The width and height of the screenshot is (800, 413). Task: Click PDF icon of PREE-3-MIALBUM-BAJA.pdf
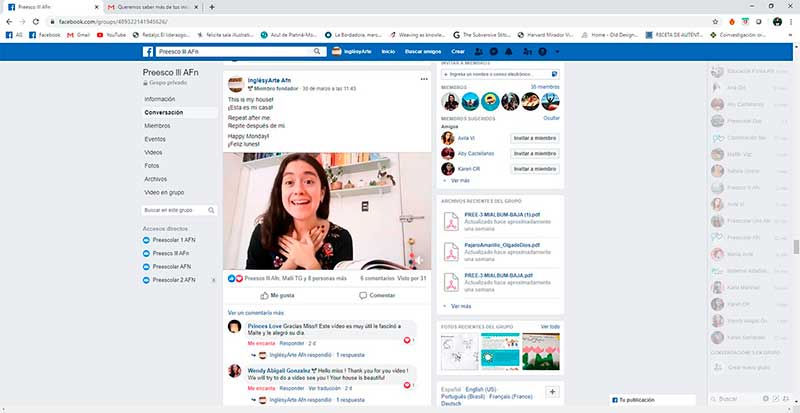pyautogui.click(x=451, y=281)
